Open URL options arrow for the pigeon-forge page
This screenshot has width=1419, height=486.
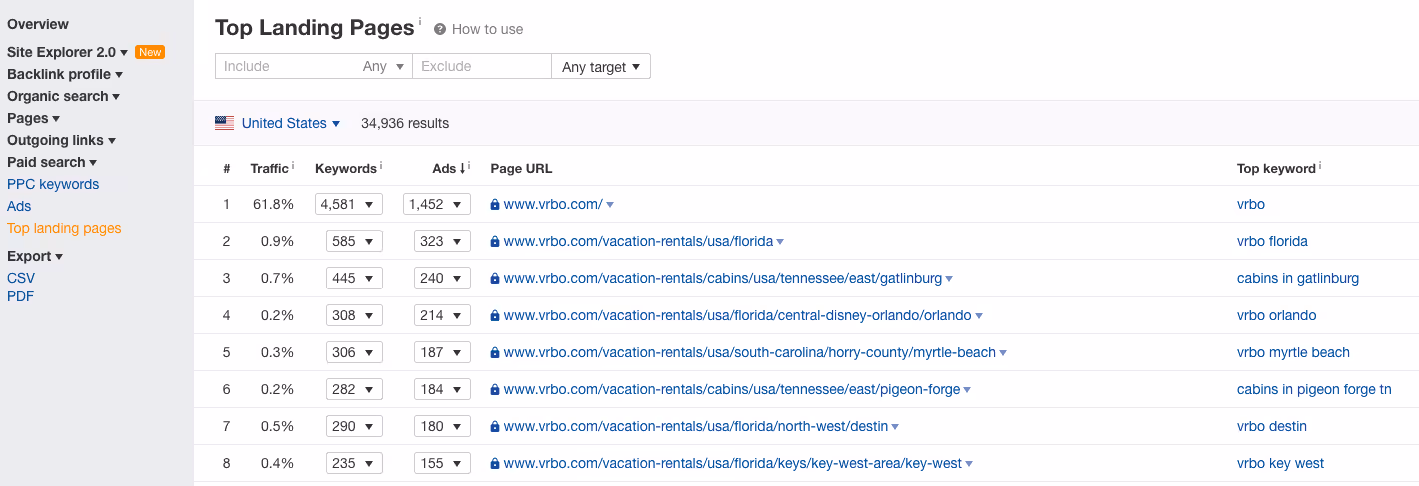point(967,390)
